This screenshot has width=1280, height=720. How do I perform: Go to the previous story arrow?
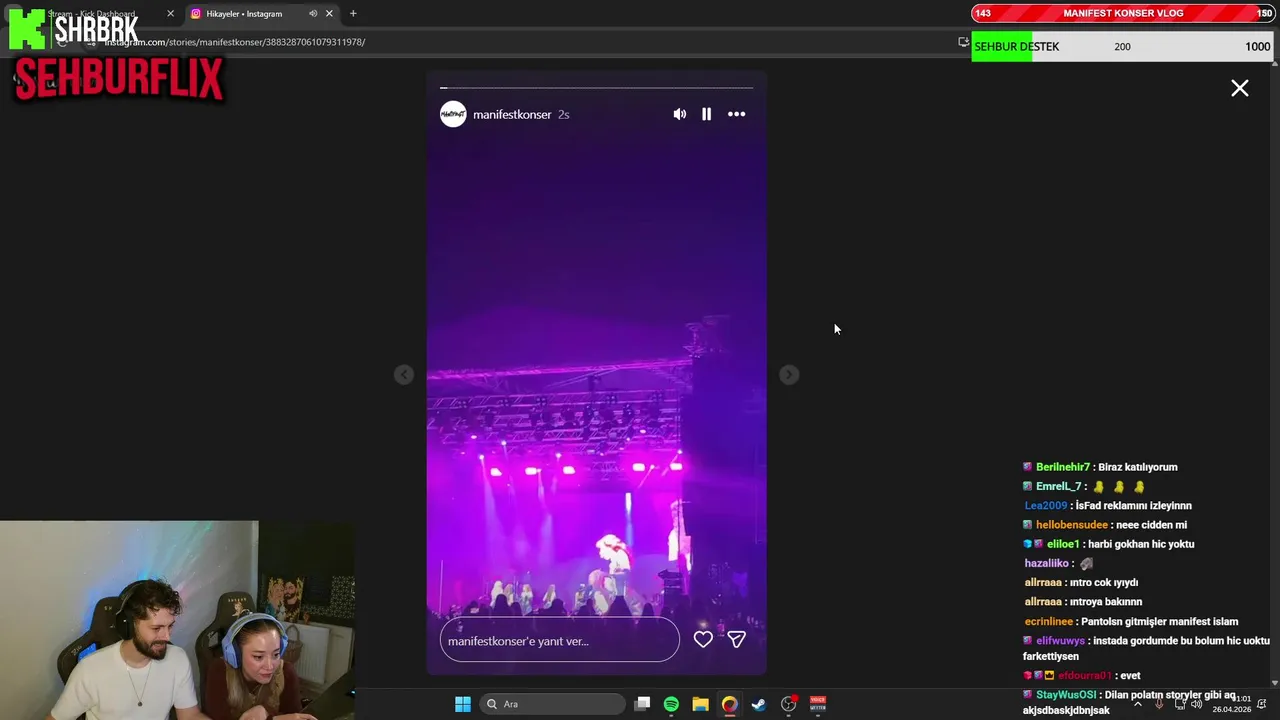(x=404, y=374)
